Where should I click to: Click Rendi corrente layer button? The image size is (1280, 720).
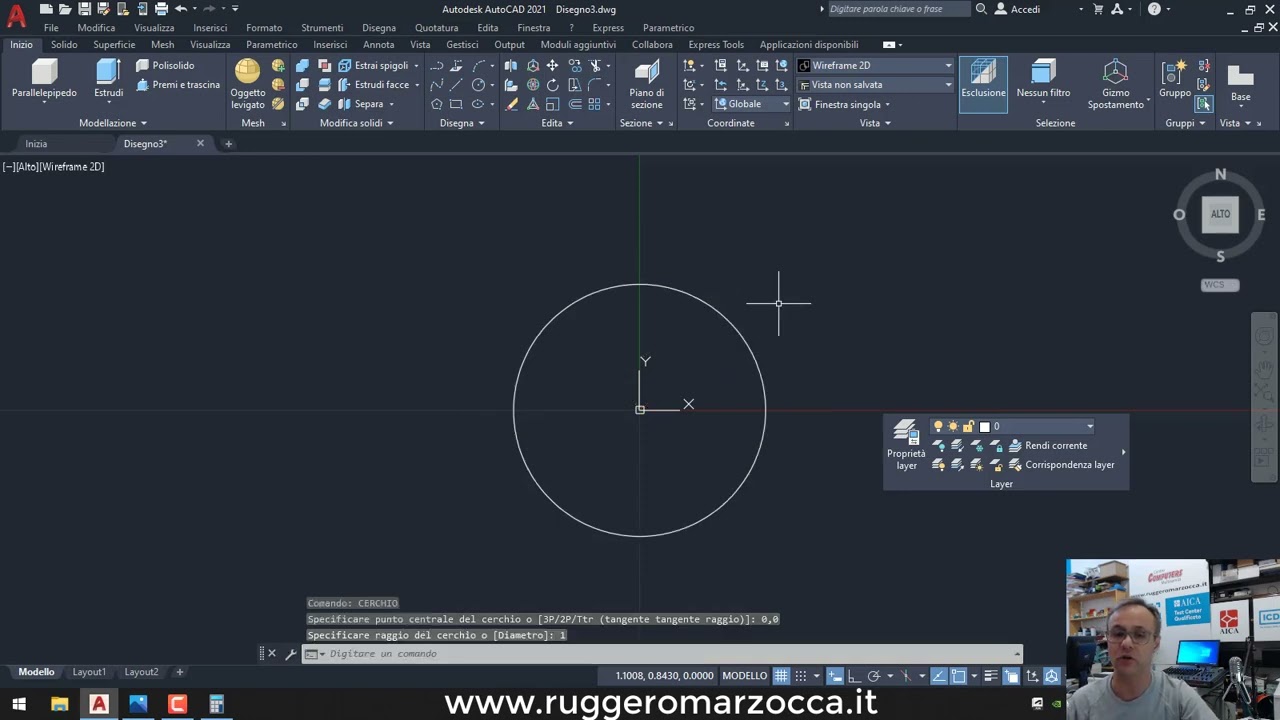1047,446
